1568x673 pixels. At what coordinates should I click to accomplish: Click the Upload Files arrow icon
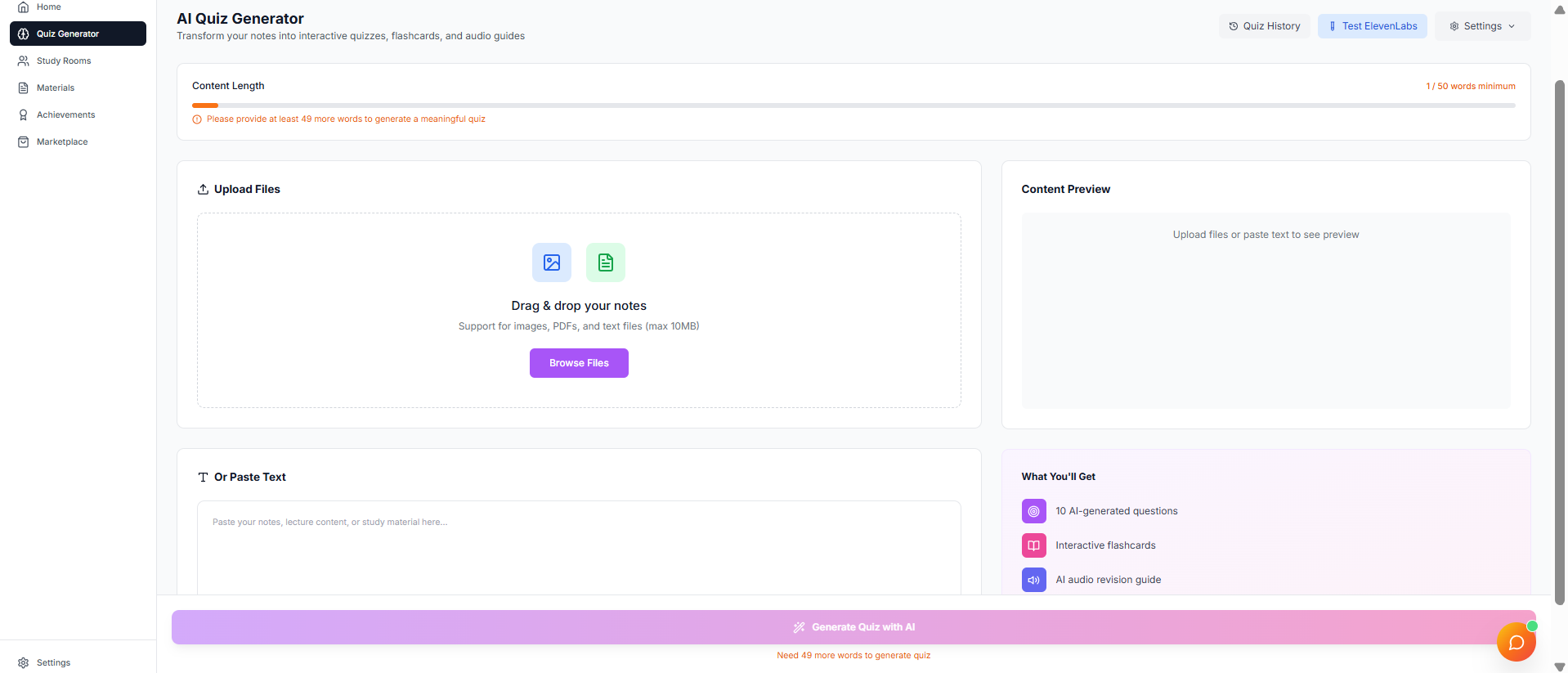click(203, 189)
